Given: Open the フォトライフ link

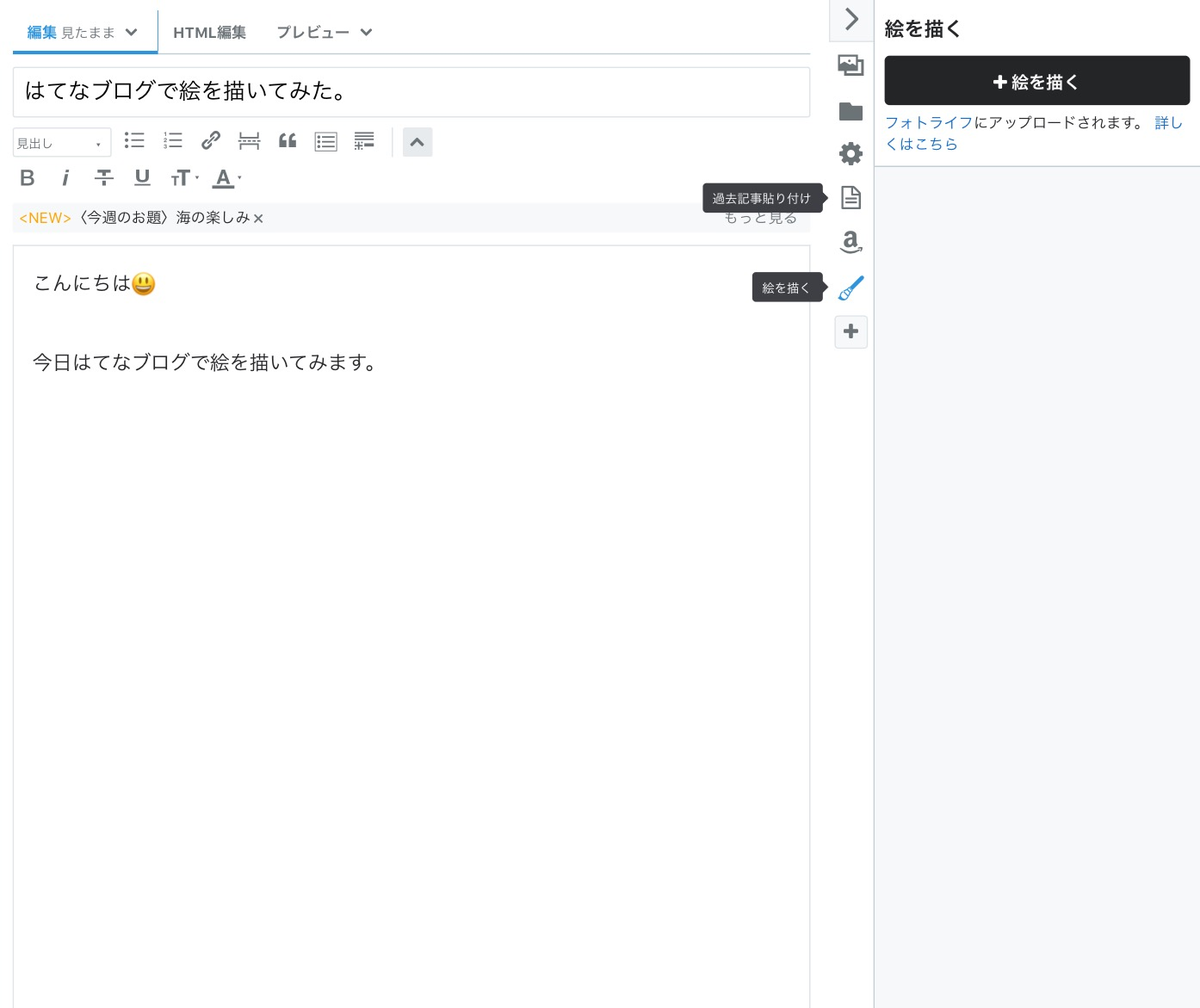Looking at the screenshot, I should (929, 122).
